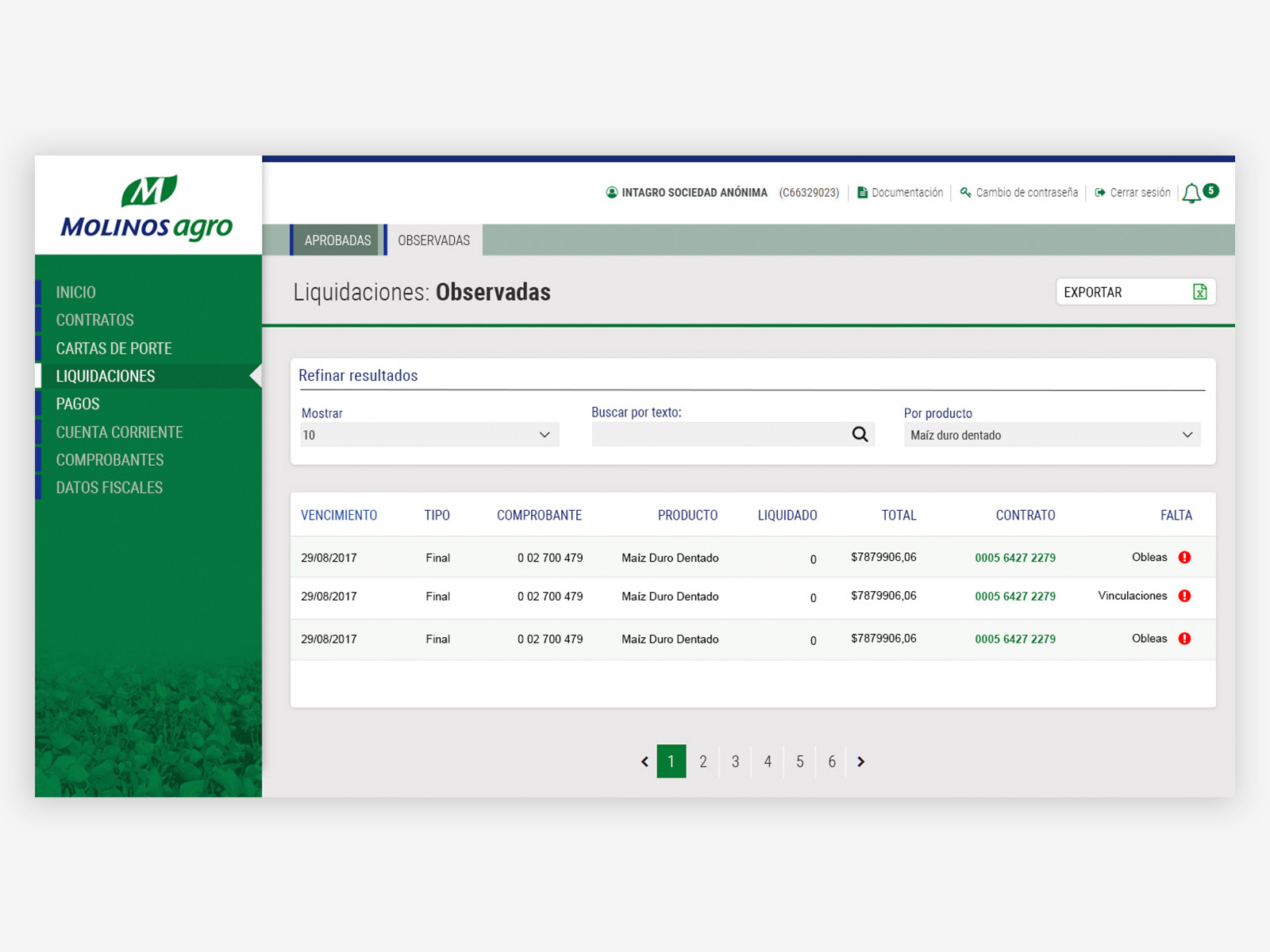This screenshot has width=1270, height=952.
Task: Open DATOS FISCALES in the sidebar
Action: pos(109,488)
